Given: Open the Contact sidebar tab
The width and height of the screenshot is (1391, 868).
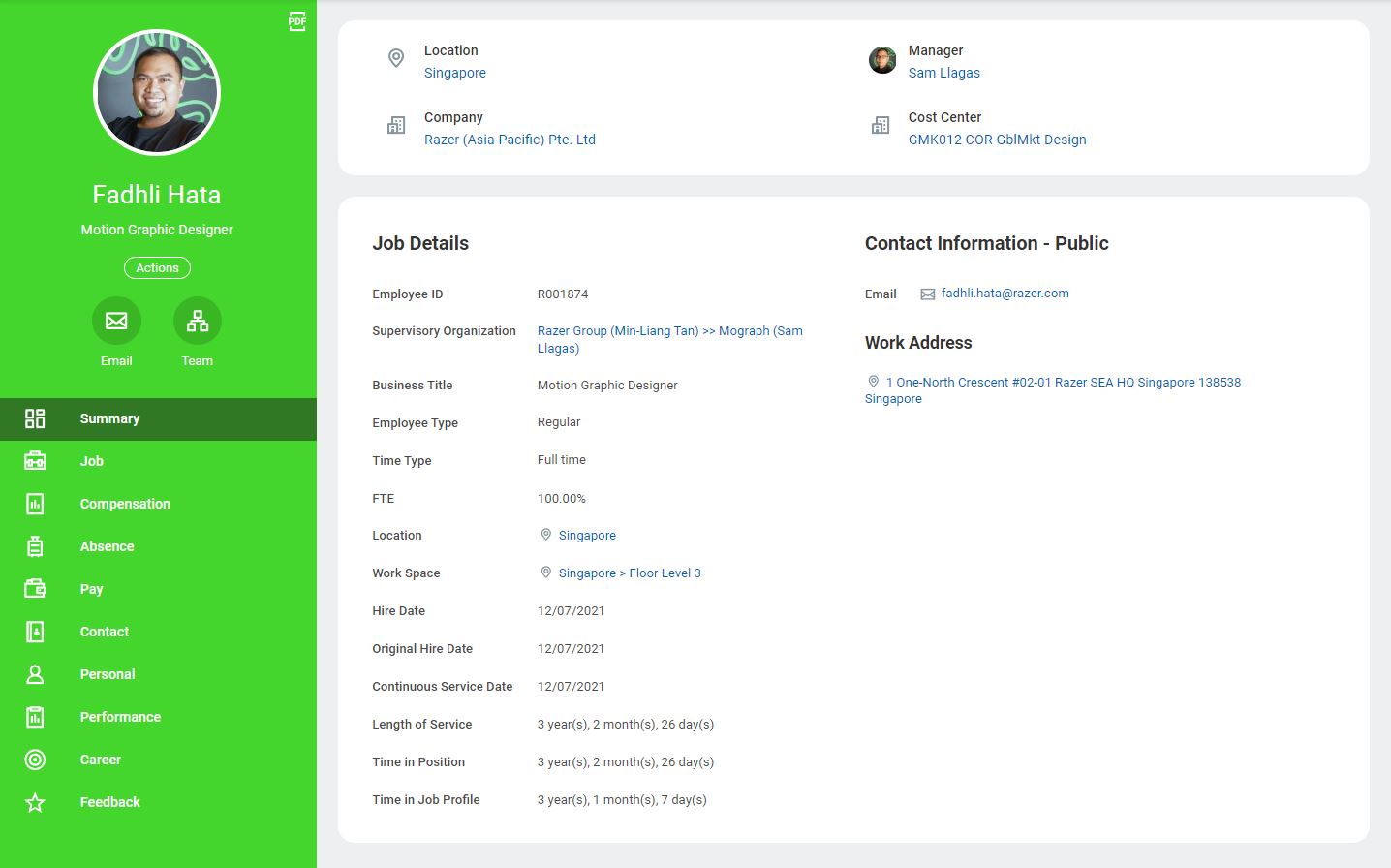Looking at the screenshot, I should click(158, 633).
